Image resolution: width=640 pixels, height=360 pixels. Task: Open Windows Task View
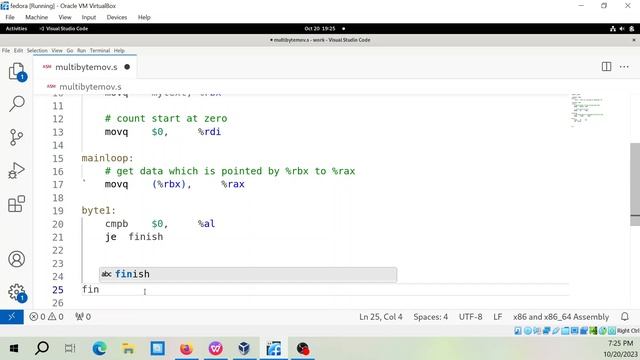(70, 349)
